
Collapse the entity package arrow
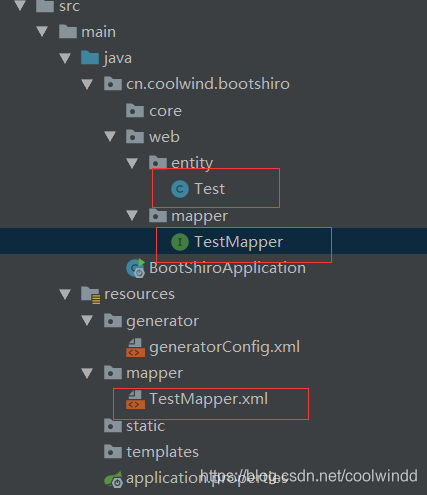132,163
